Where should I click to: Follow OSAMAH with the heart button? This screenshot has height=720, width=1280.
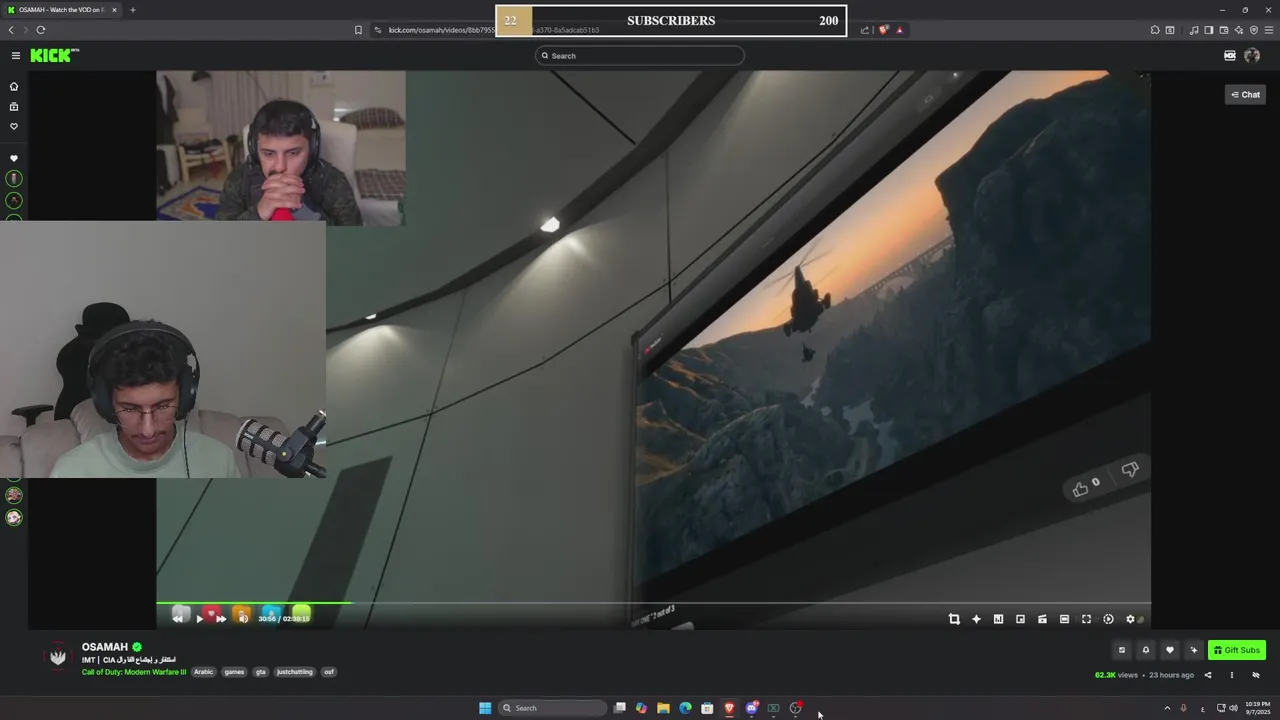1170,650
